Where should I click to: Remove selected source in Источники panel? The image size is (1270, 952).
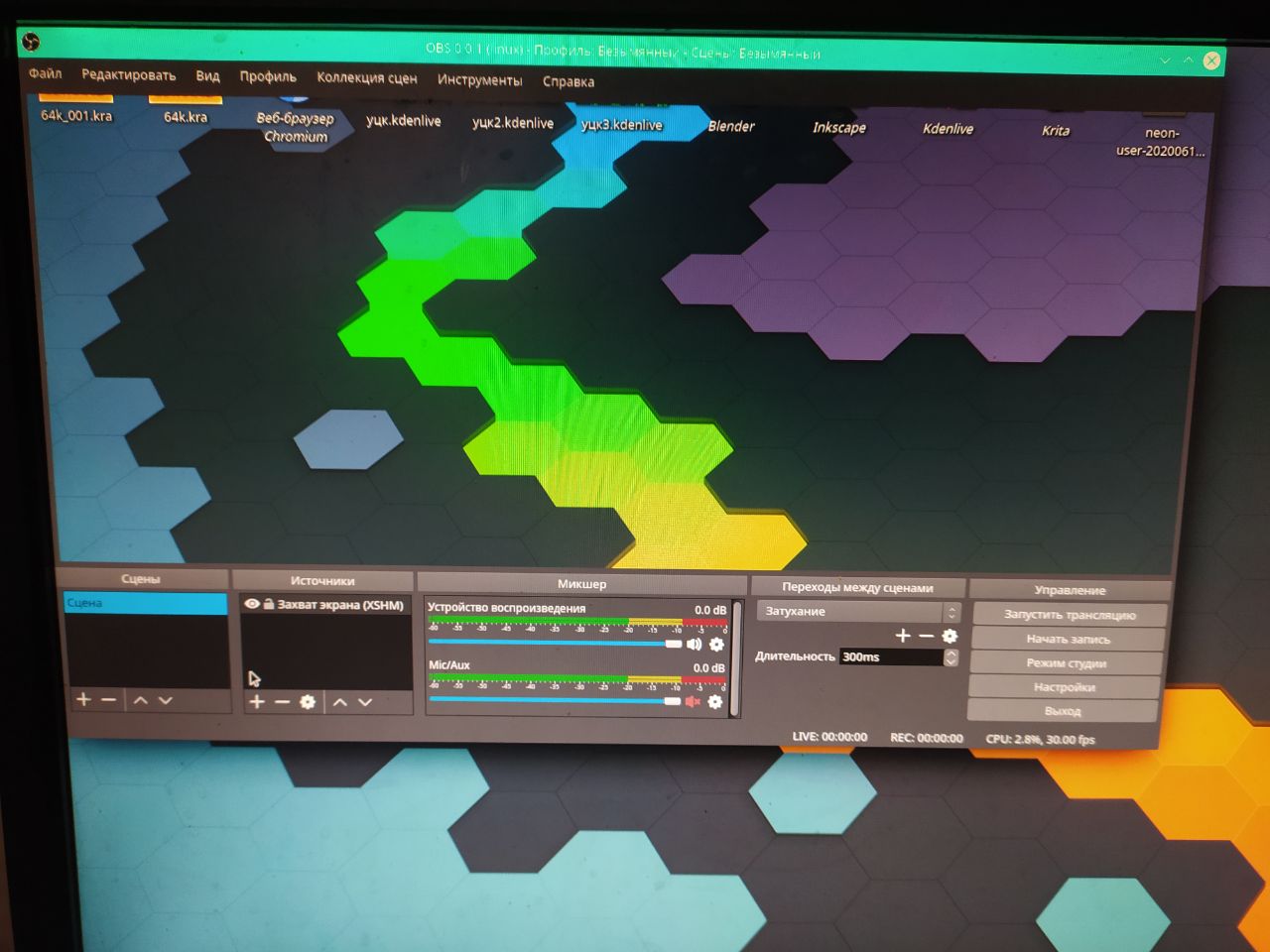point(282,702)
